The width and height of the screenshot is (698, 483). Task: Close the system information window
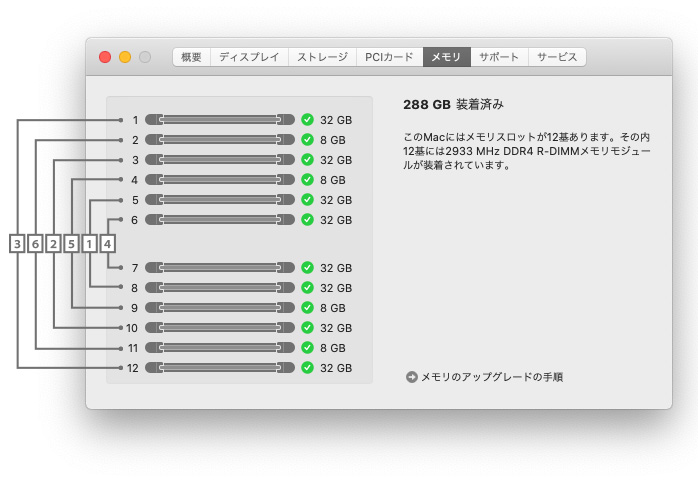pos(105,57)
